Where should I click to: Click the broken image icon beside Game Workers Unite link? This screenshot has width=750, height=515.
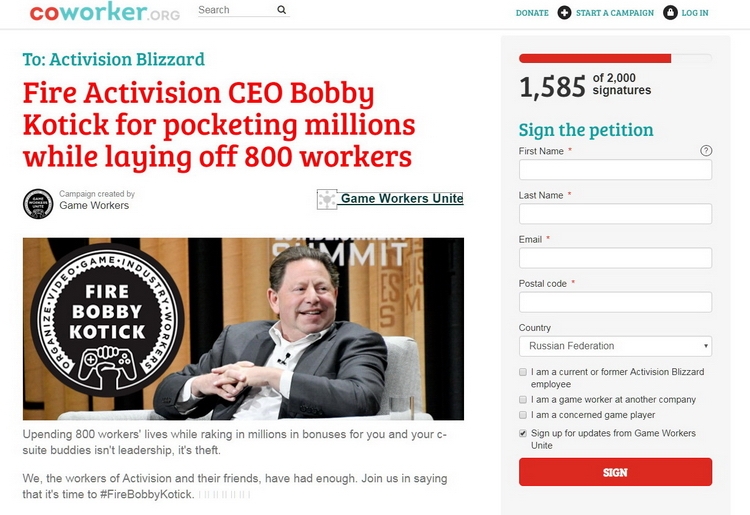327,199
